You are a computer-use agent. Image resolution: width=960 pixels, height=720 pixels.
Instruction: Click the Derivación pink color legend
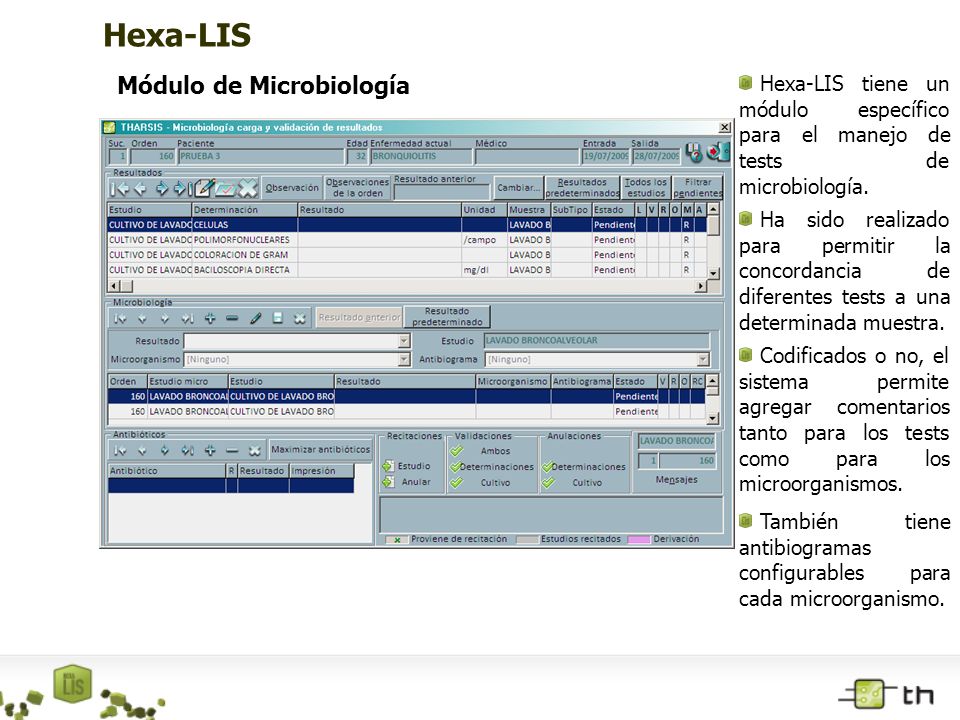639,539
